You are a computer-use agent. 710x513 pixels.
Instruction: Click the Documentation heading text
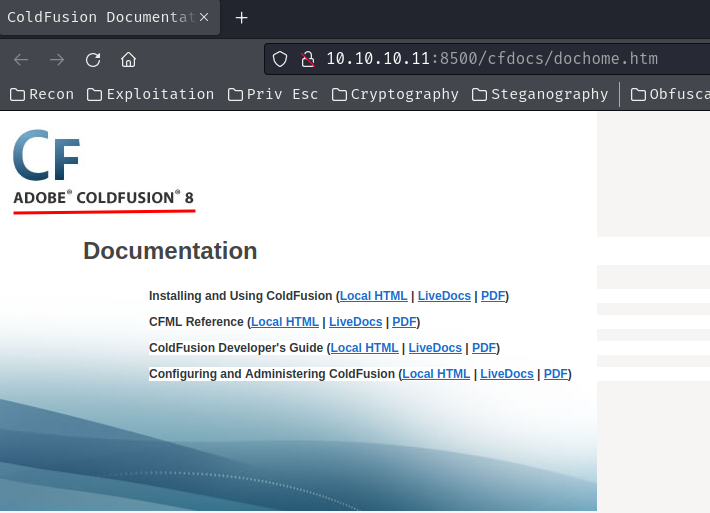click(170, 251)
